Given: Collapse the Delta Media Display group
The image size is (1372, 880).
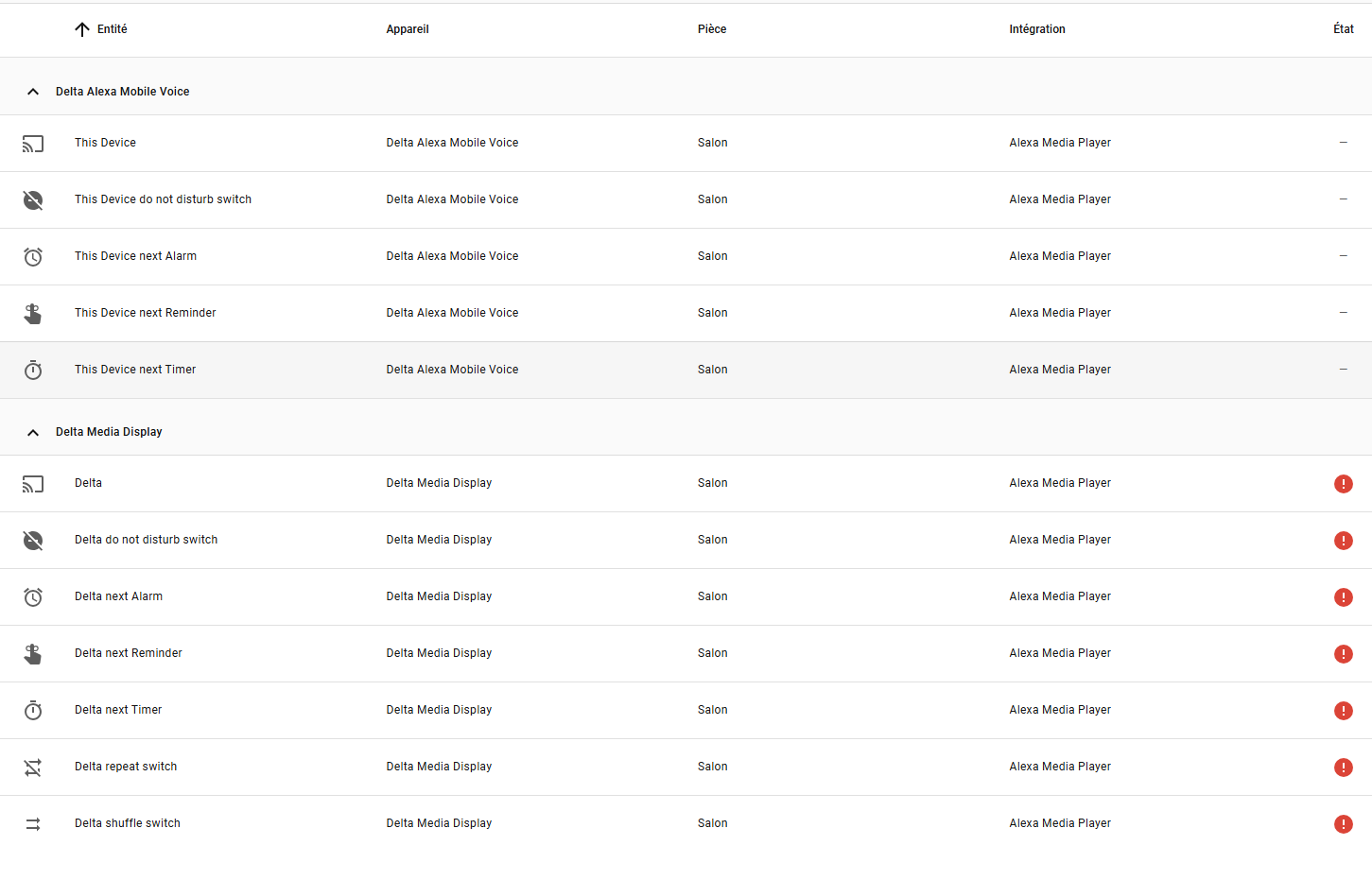Looking at the screenshot, I should tap(33, 432).
